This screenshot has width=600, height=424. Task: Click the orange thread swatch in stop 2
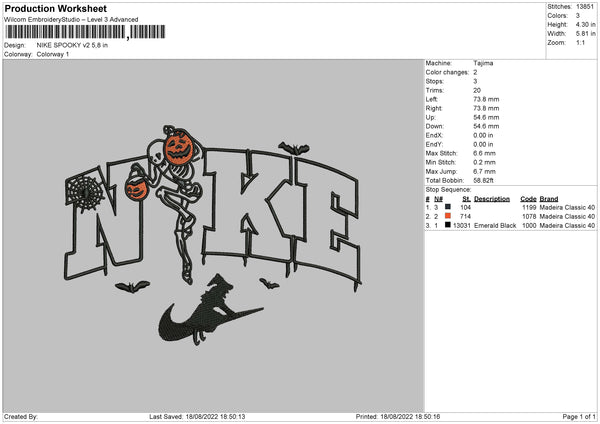point(448,216)
